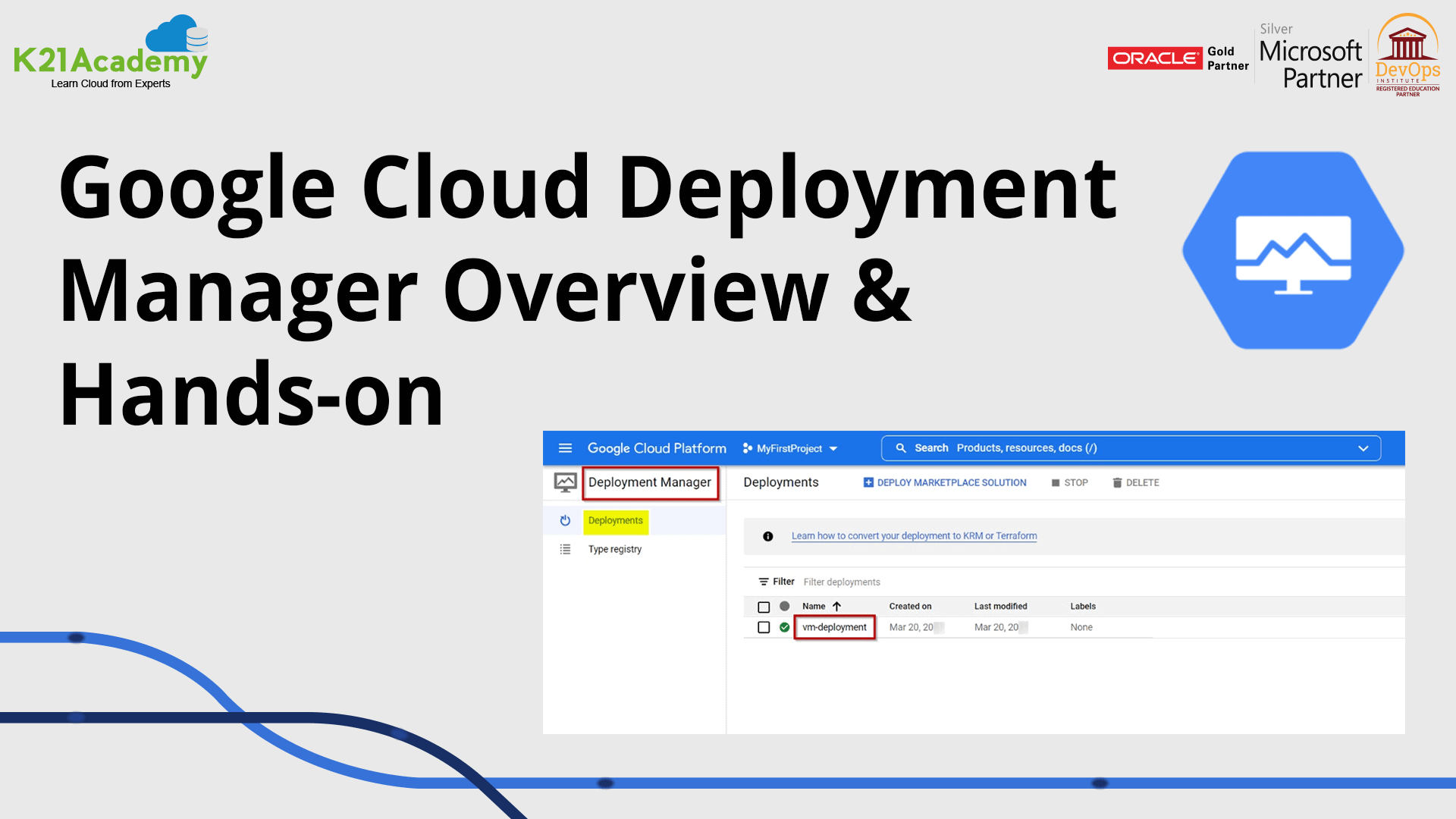Check the vm-deployment row checkbox
This screenshot has width=1456, height=819.
(x=764, y=627)
